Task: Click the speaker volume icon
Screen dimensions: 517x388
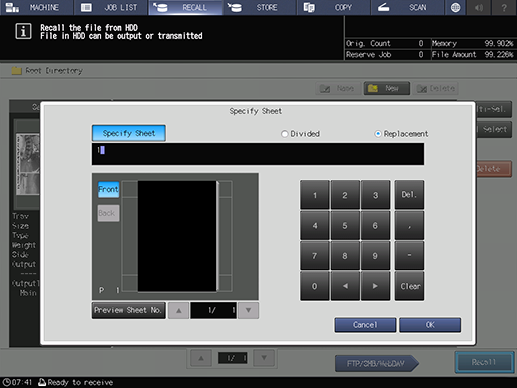Action: tap(479, 7)
